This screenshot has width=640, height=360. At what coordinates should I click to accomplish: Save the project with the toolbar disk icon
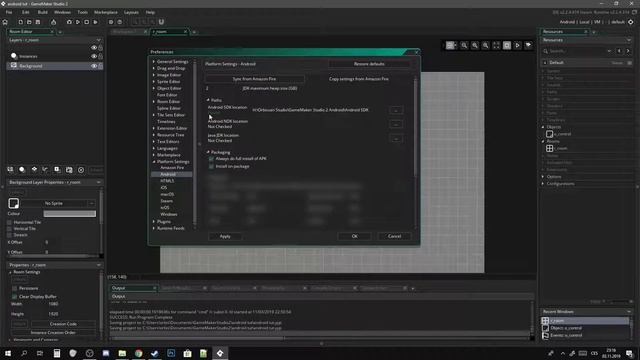(38, 22)
